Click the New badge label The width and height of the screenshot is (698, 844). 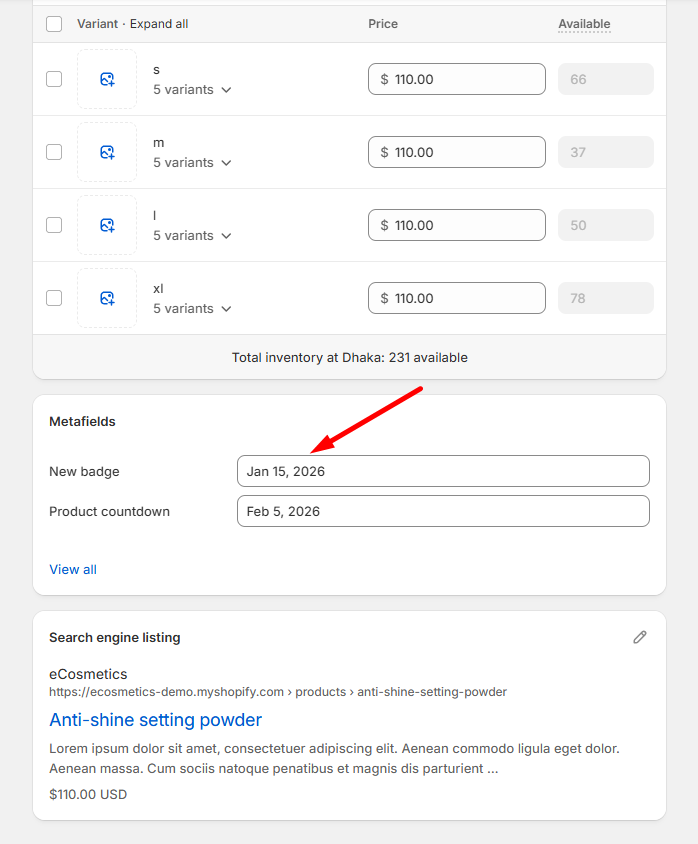point(84,472)
